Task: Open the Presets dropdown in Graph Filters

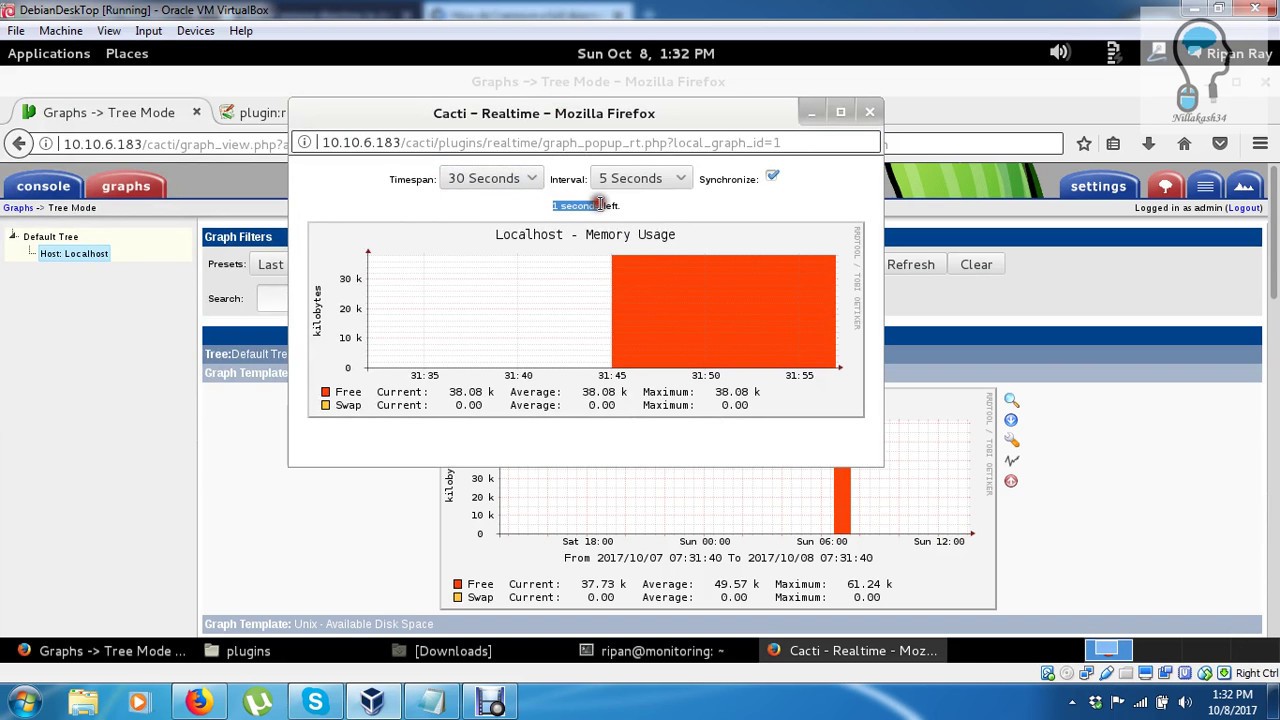Action: [x=270, y=265]
